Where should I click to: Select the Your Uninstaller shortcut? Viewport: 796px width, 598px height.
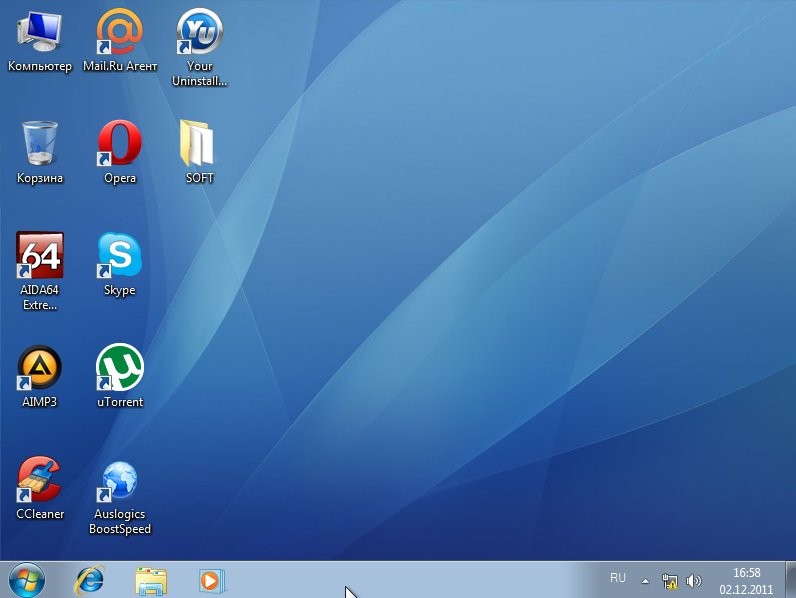[200, 47]
